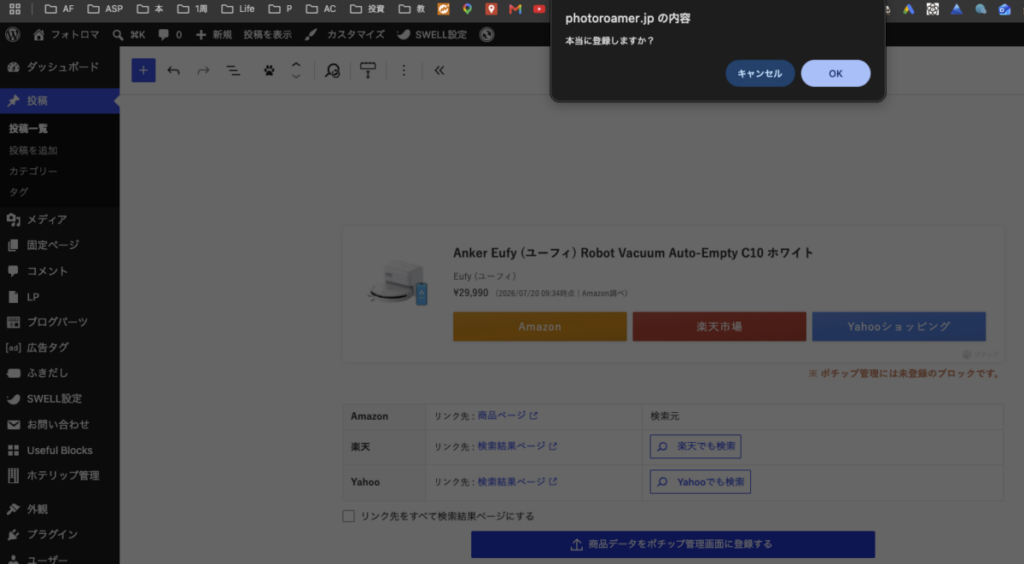Screen dimensions: 1024x564
Task: Open the document overview list view
Action: tap(233, 70)
